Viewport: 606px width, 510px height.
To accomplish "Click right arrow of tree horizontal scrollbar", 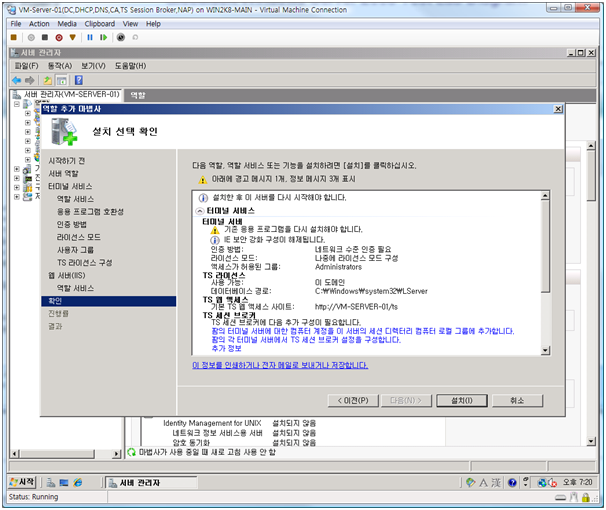I will click(116, 454).
